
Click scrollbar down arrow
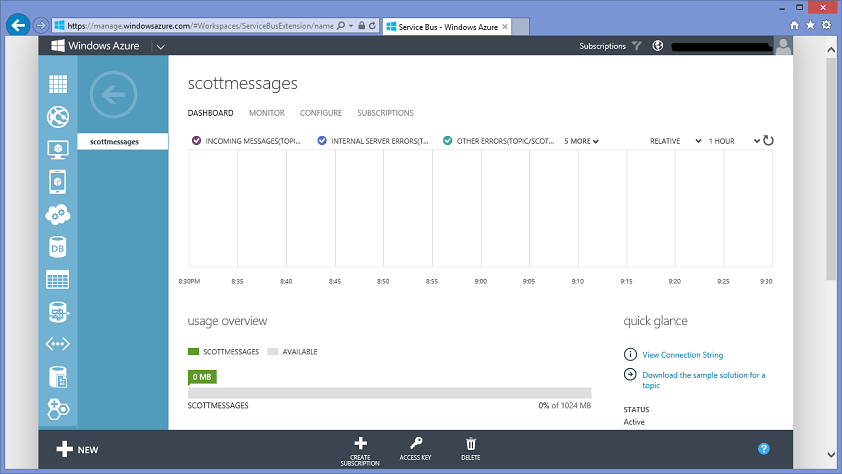[x=831, y=455]
